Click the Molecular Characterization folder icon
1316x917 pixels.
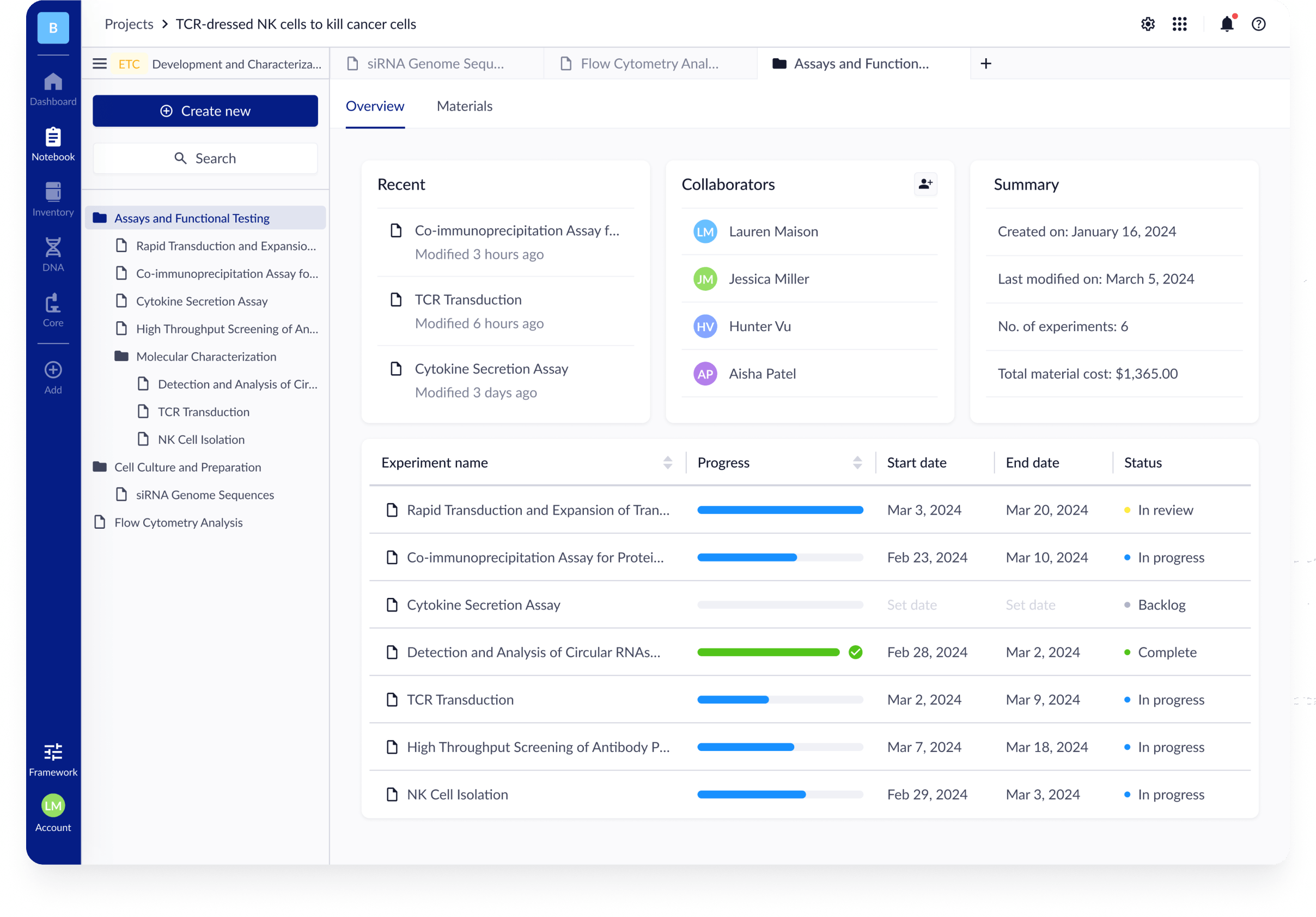coord(121,356)
